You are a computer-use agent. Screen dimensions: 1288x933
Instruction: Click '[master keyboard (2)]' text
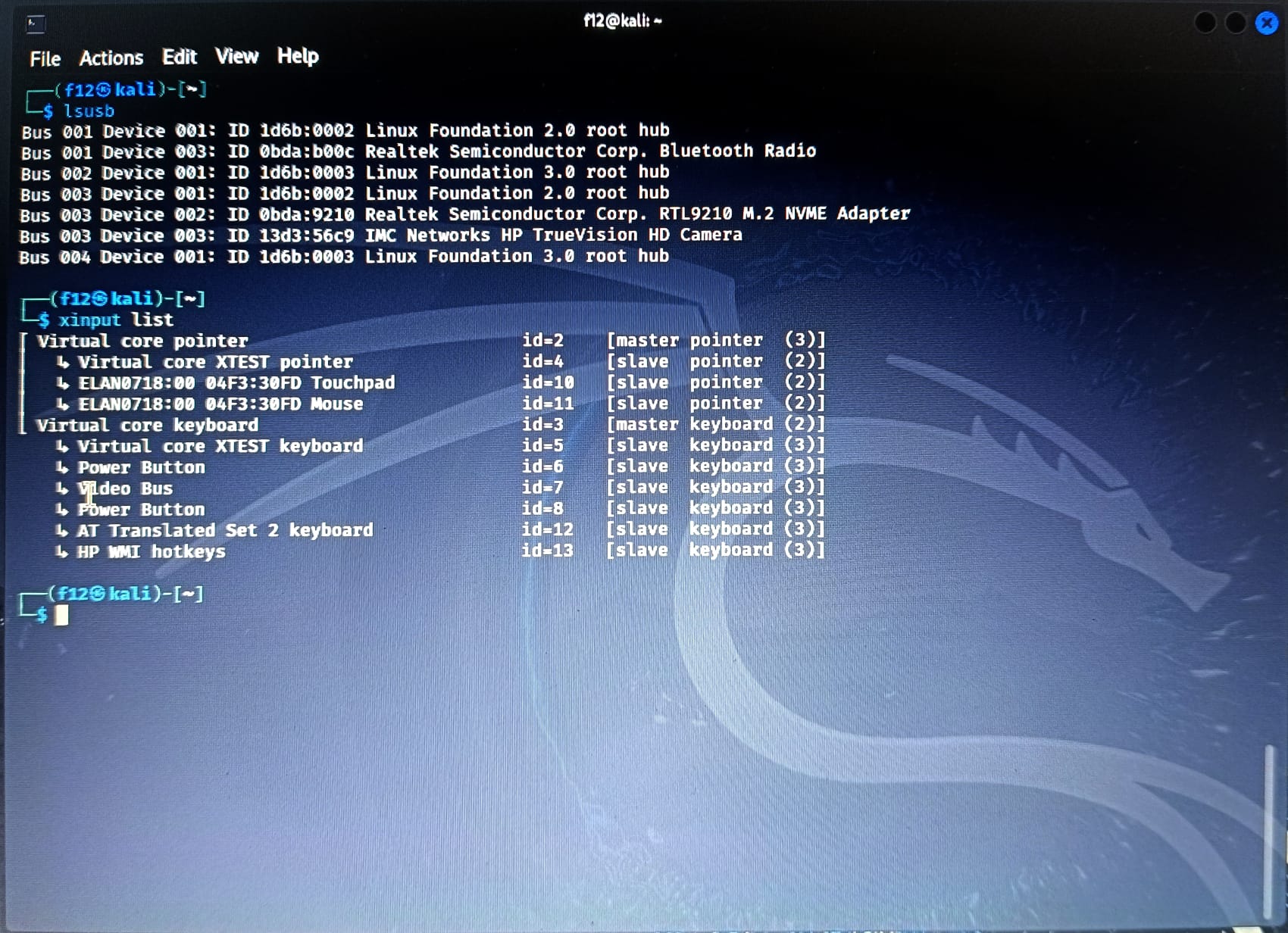(716, 424)
